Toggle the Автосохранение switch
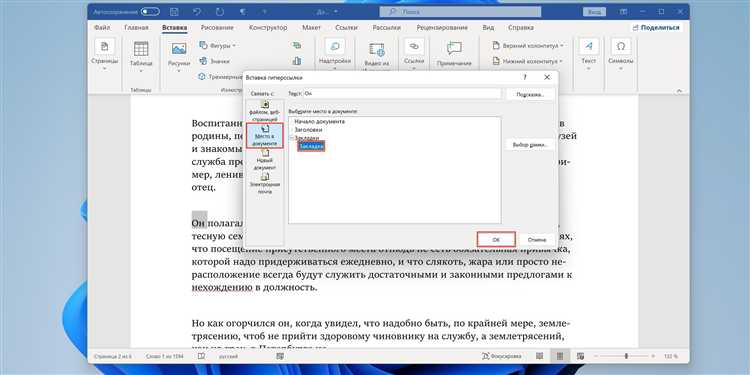The width and height of the screenshot is (750, 375). tap(150, 11)
